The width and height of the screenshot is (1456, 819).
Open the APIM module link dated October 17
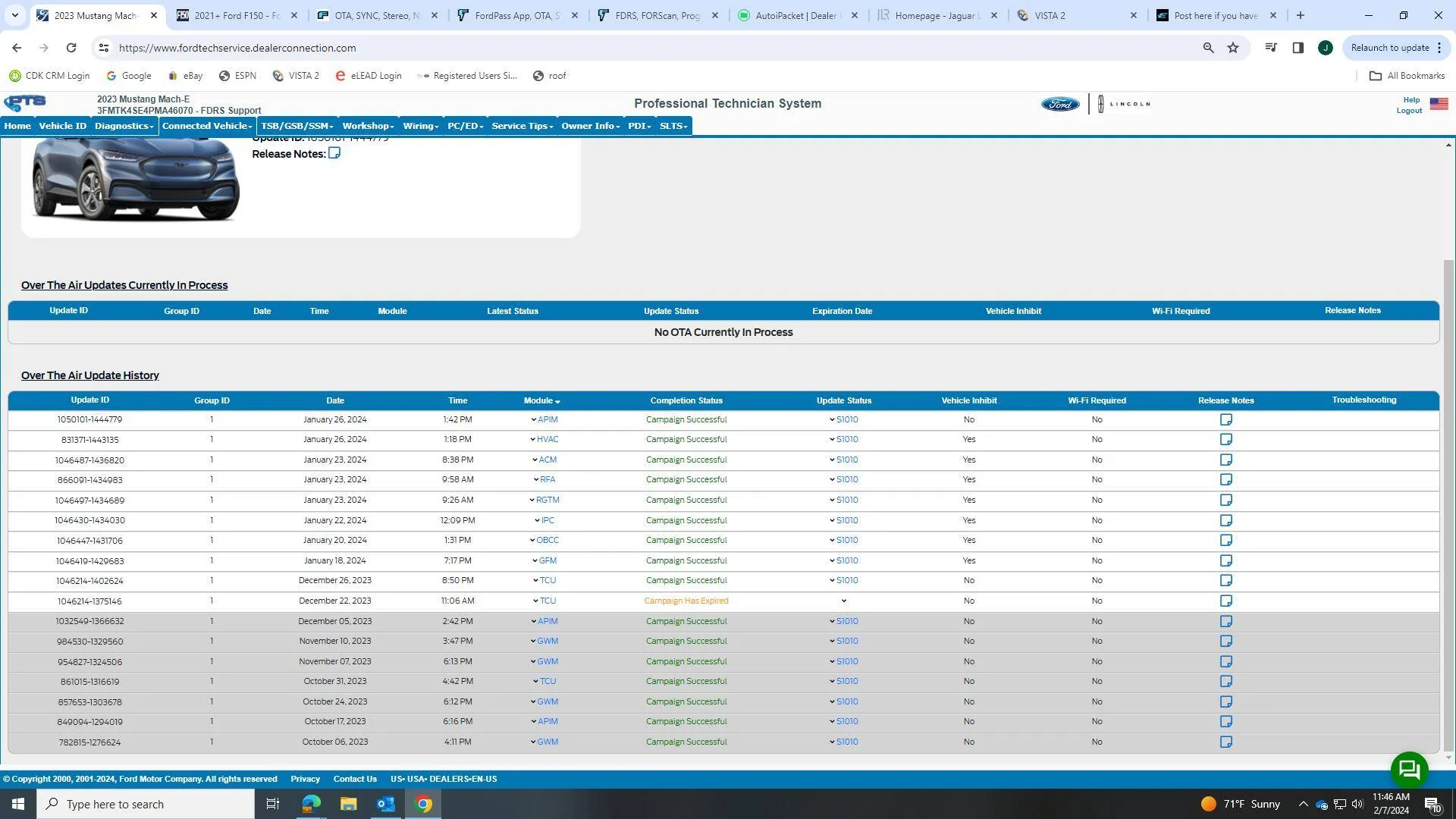click(548, 721)
